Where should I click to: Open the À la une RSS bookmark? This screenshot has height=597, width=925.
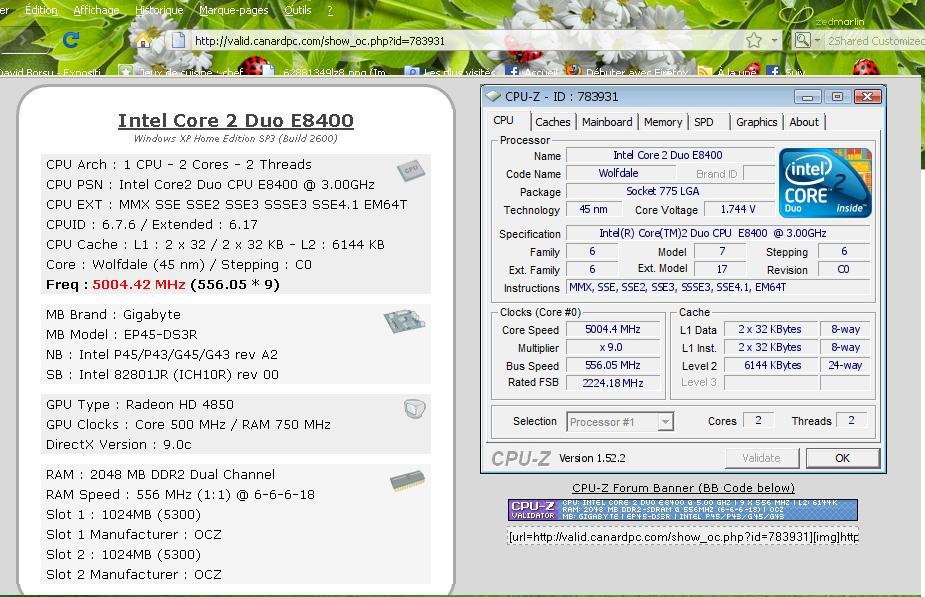(727, 71)
